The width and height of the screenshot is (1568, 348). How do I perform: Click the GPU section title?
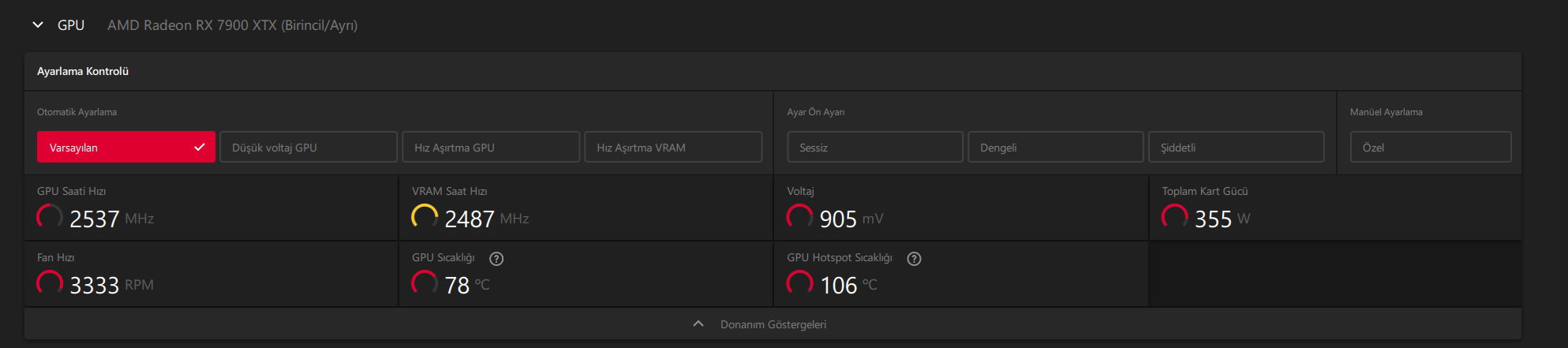tap(71, 25)
